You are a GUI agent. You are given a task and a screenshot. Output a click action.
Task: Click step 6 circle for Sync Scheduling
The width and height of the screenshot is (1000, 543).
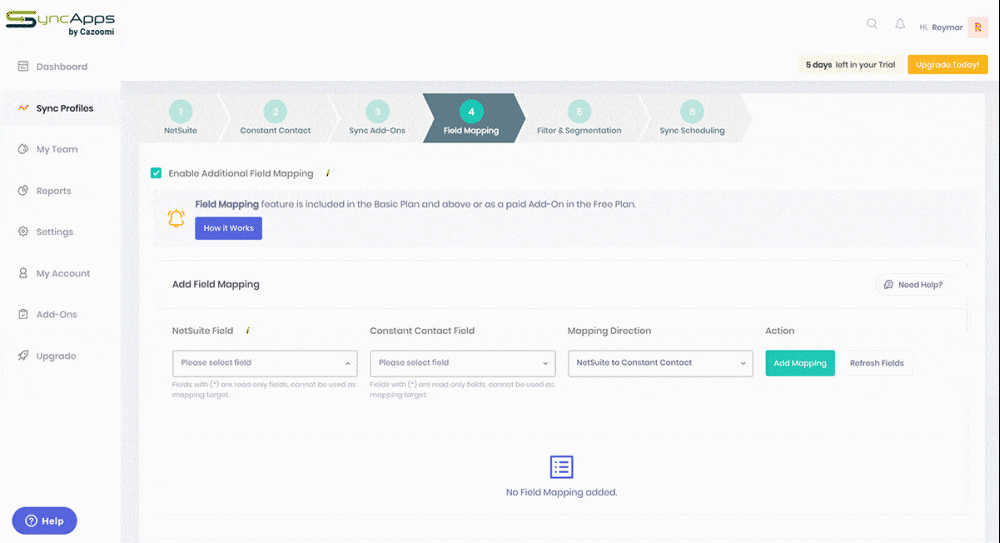click(x=692, y=112)
